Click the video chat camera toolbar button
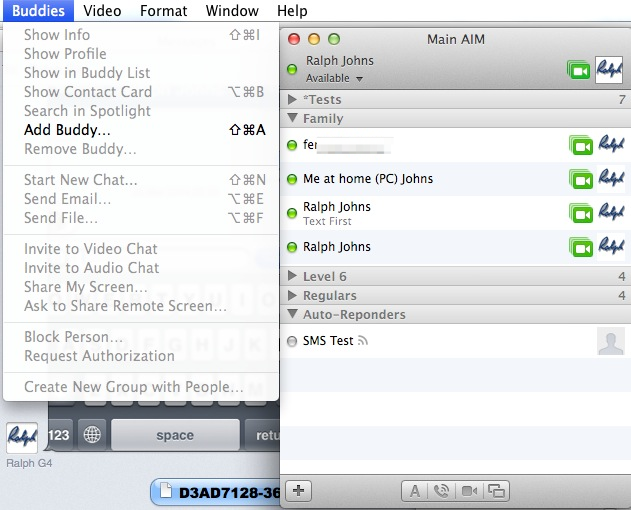631x510 pixels. click(469, 491)
